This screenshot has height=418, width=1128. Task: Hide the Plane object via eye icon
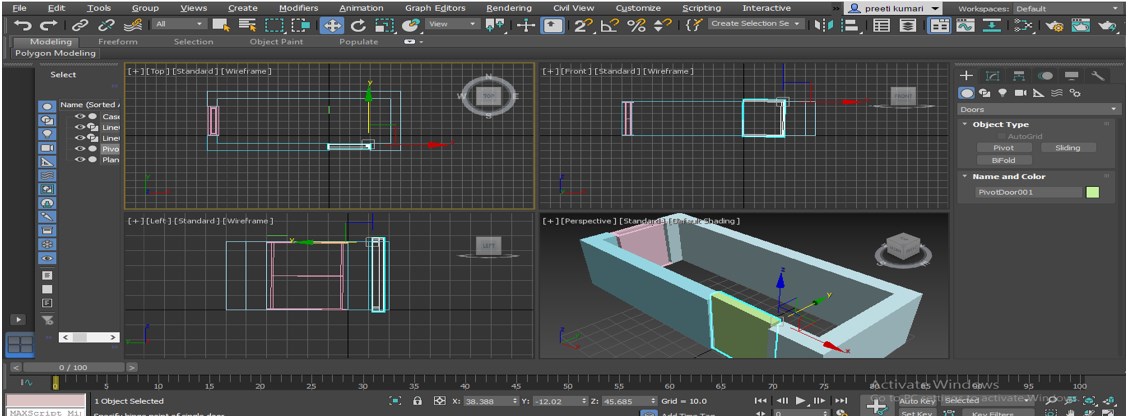point(80,159)
